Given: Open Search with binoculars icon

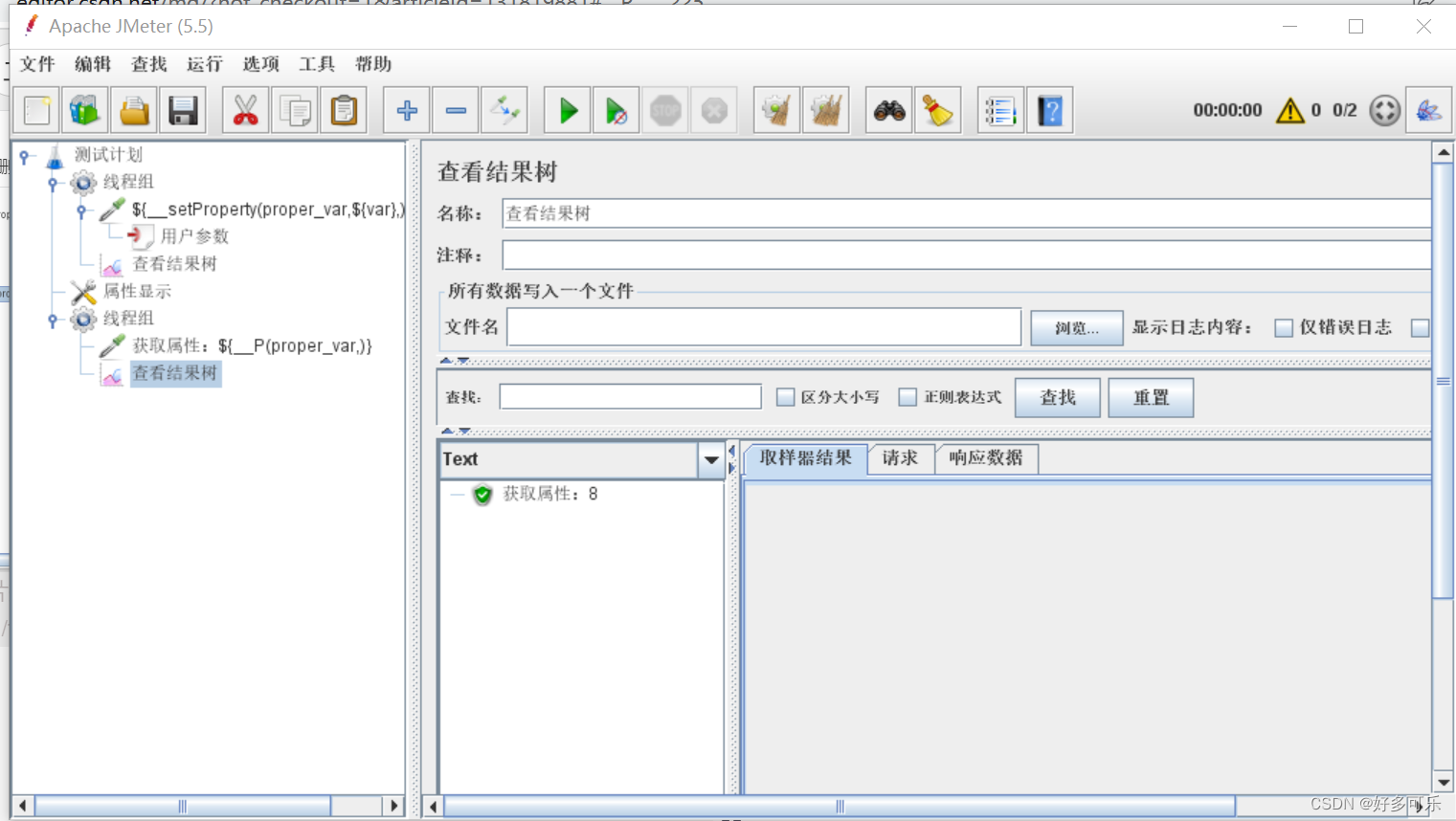Looking at the screenshot, I should point(889,111).
